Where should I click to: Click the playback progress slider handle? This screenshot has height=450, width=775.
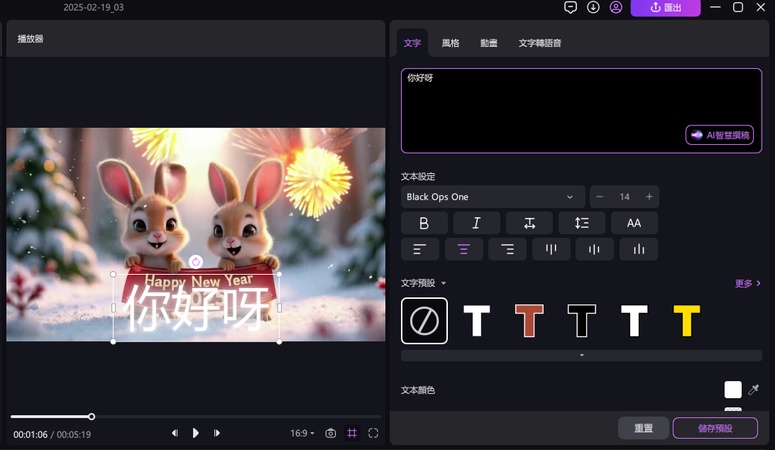(x=91, y=417)
